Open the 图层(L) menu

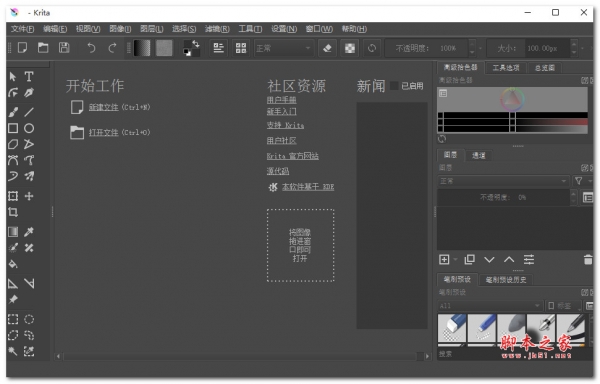[x=152, y=29]
